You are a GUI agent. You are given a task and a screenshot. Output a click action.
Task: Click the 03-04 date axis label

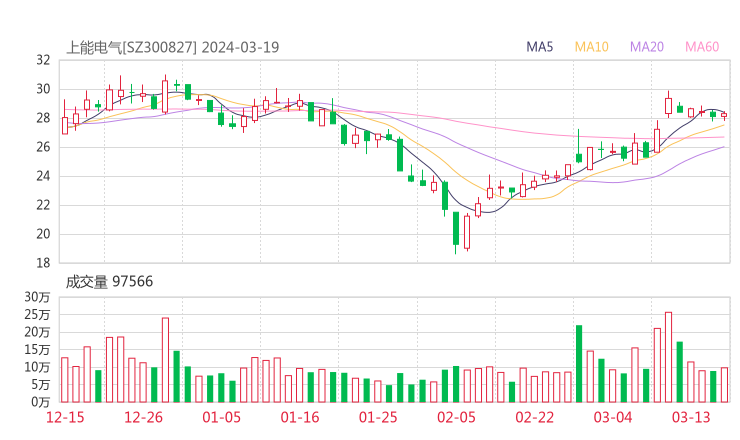pyautogui.click(x=613, y=417)
